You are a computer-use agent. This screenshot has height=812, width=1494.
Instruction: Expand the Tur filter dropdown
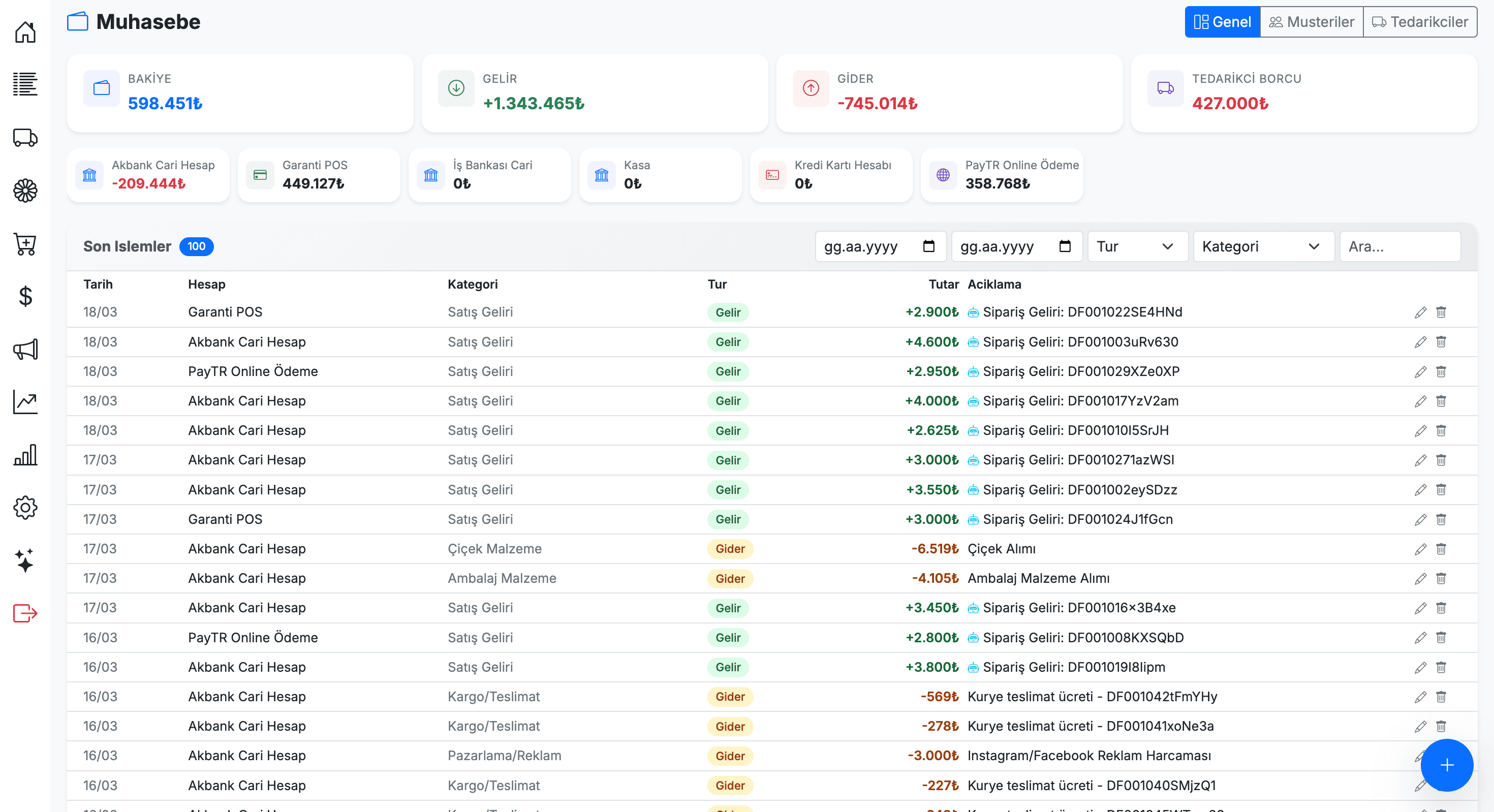pyautogui.click(x=1137, y=246)
